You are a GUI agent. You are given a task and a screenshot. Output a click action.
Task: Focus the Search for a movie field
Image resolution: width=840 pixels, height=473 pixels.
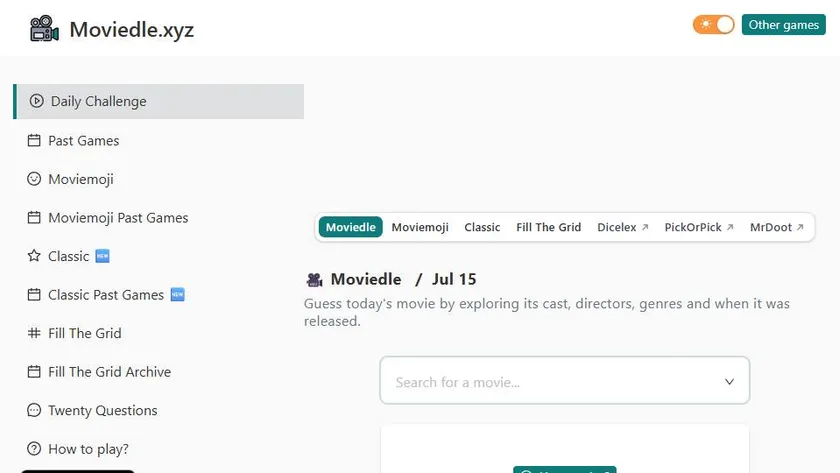[565, 381]
